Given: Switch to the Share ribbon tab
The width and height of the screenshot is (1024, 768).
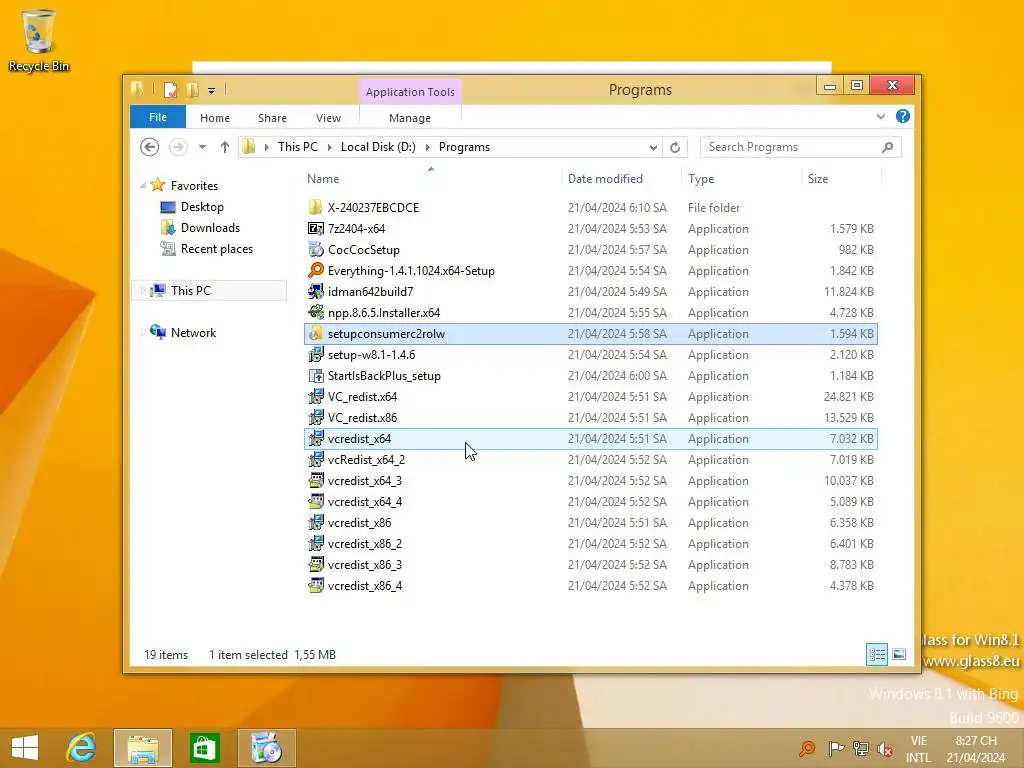Looking at the screenshot, I should (272, 118).
